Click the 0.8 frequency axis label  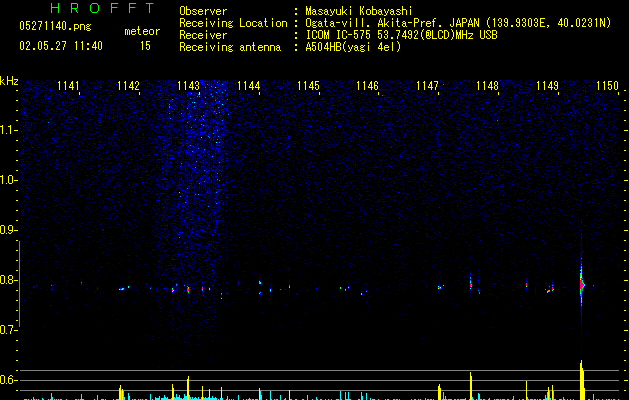[8, 280]
